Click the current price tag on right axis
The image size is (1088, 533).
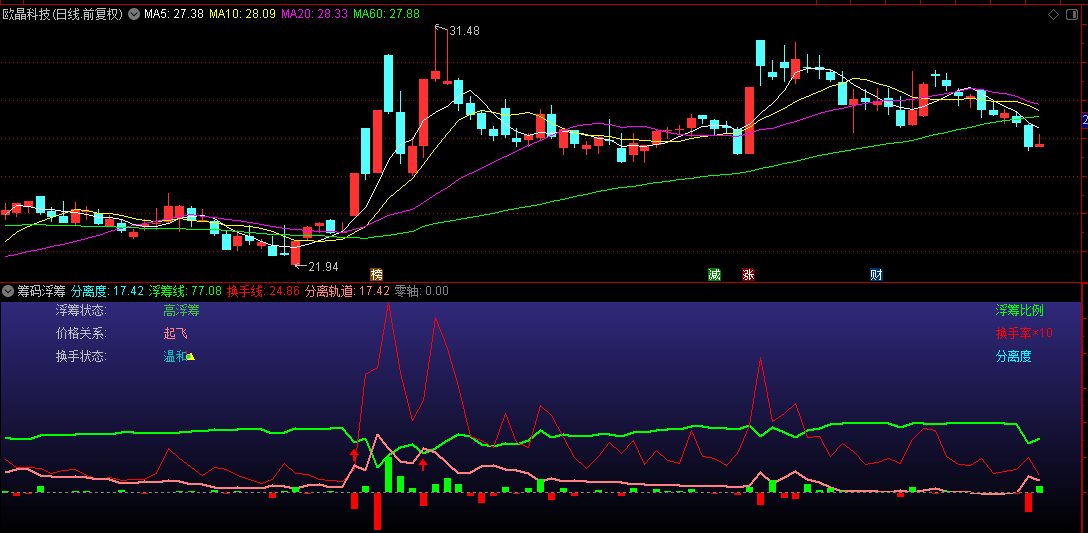pyautogui.click(x=1085, y=120)
